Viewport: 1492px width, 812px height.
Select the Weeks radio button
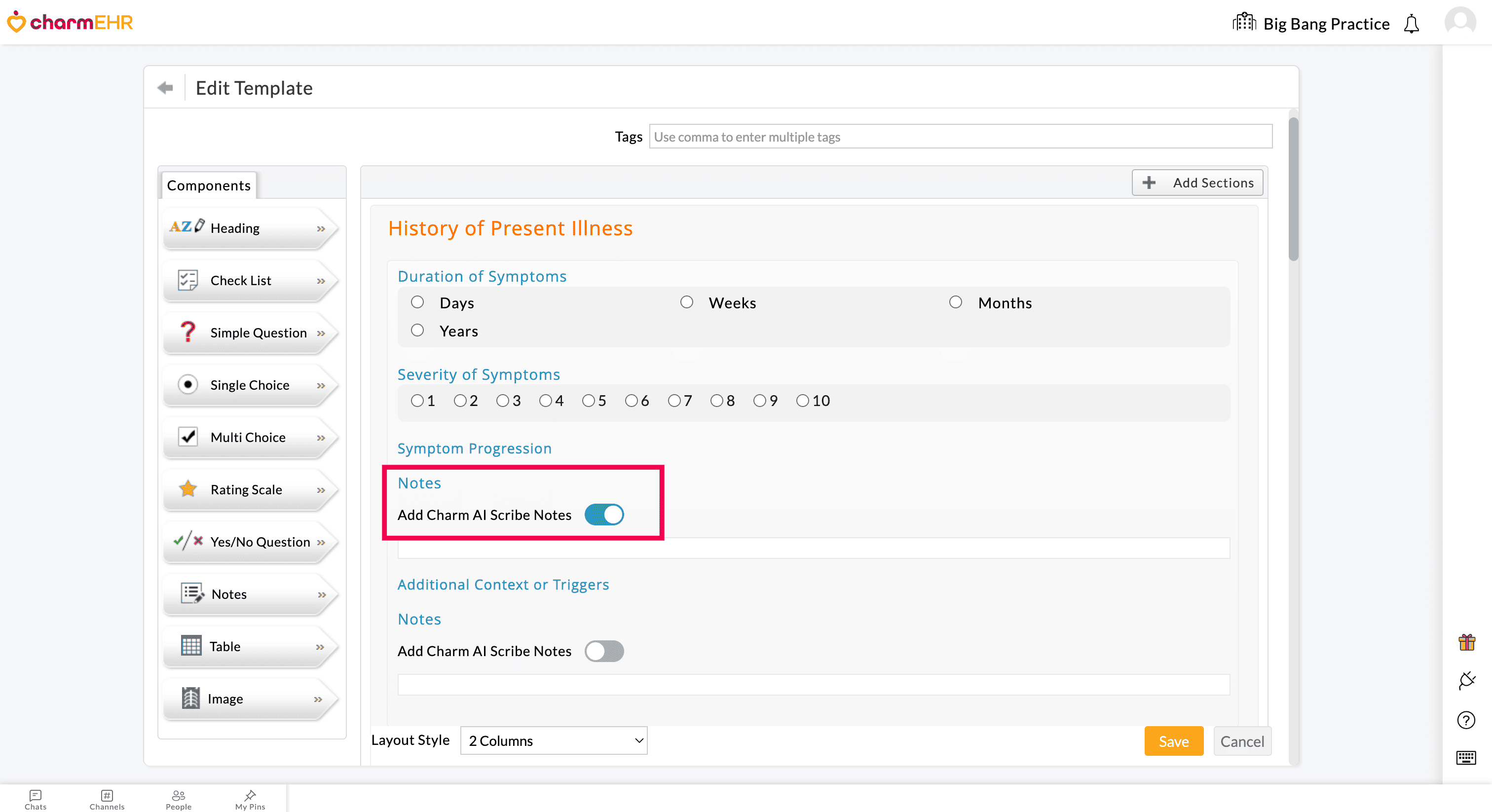tap(686, 302)
